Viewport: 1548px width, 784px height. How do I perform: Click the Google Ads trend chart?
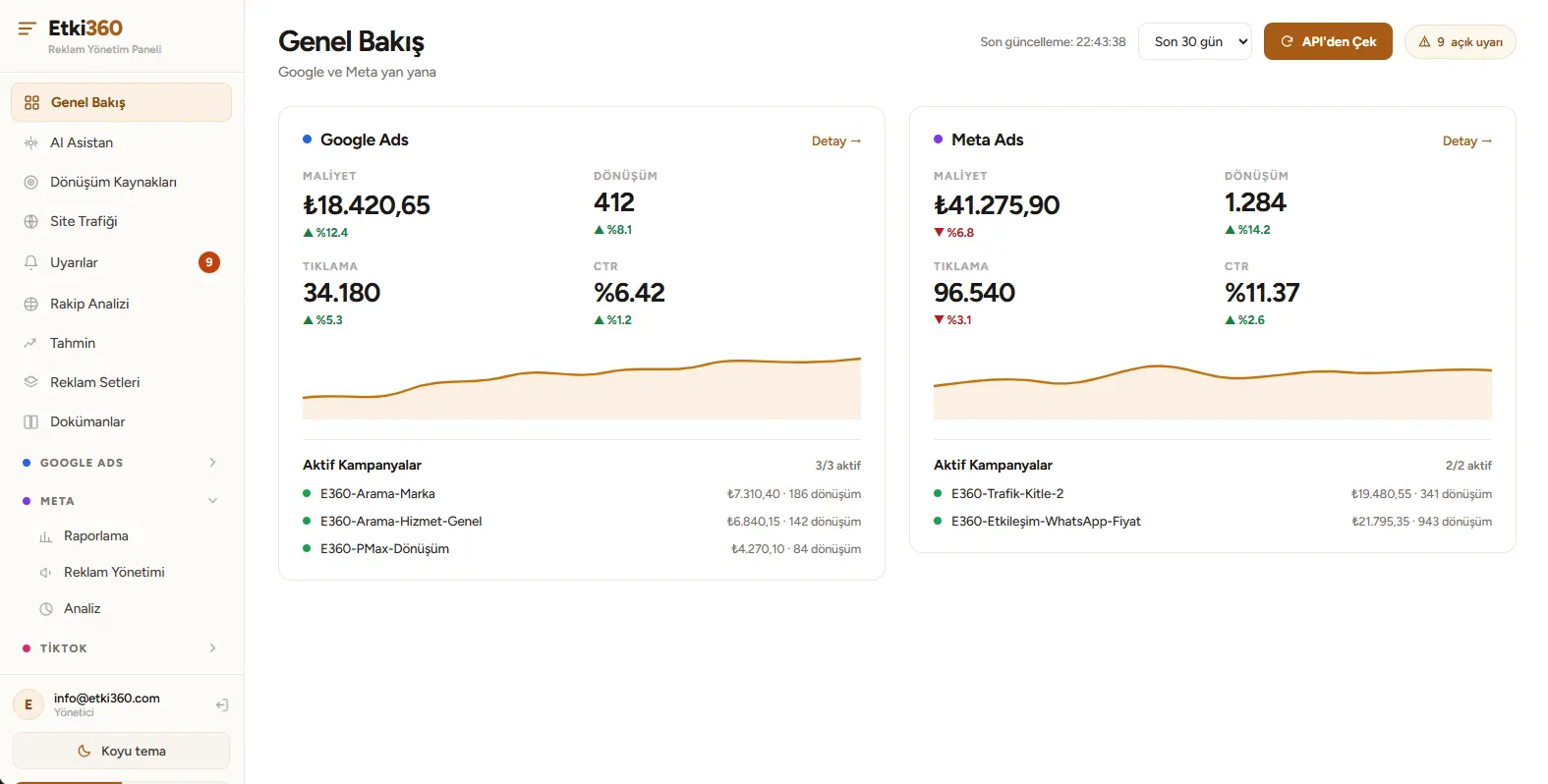[582, 388]
